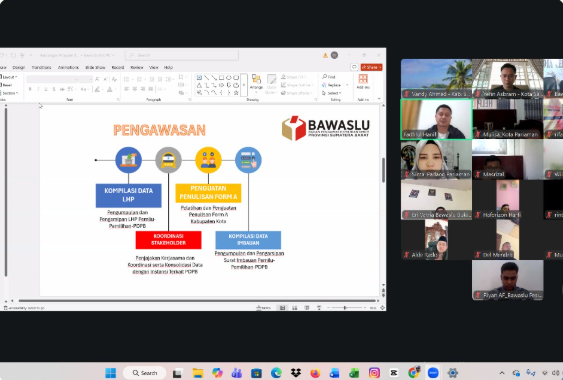Click Fadhlul Hanif video thumbnail
The height and width of the screenshot is (380, 563).
click(x=436, y=119)
